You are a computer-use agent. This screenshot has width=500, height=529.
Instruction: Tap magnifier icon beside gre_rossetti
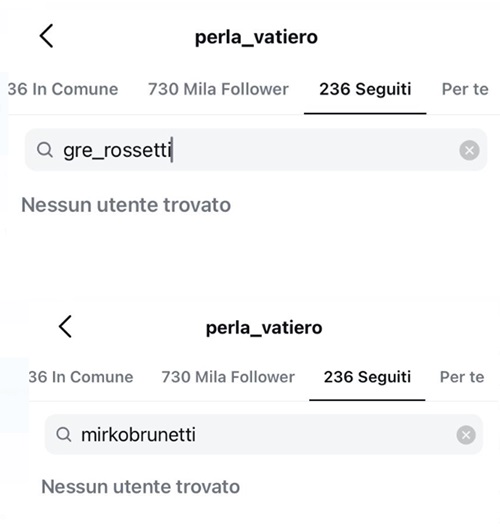[x=45, y=150]
